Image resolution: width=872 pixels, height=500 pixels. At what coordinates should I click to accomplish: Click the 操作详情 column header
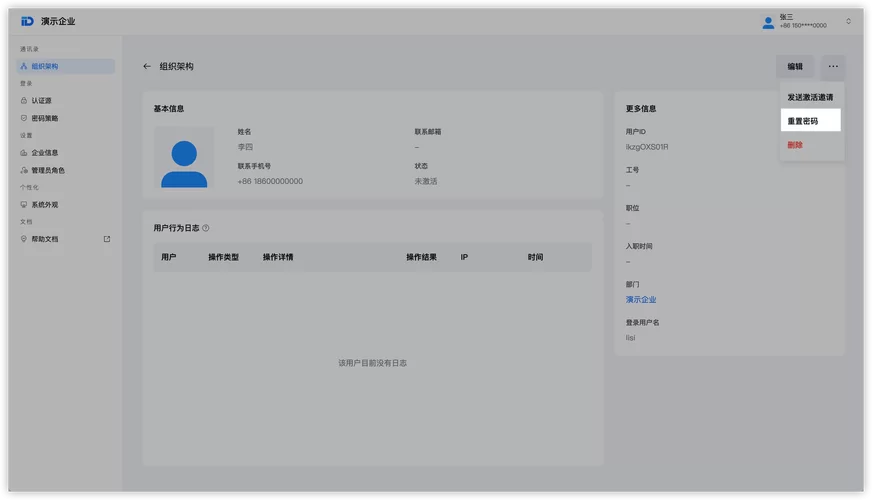(278, 257)
